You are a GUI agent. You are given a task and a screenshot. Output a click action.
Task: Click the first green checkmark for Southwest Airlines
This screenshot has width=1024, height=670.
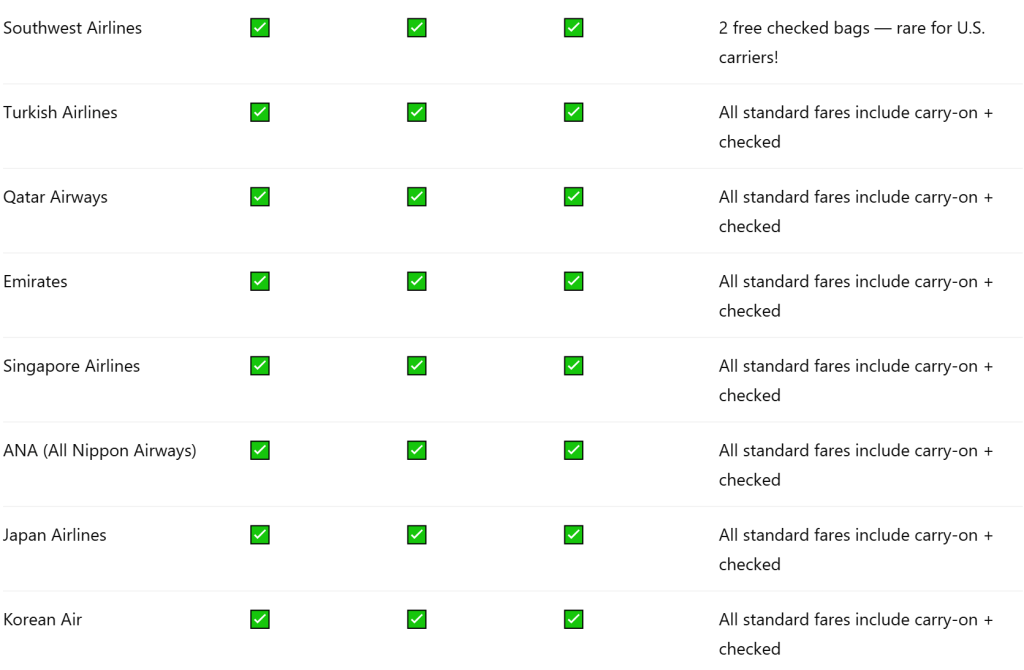click(260, 28)
